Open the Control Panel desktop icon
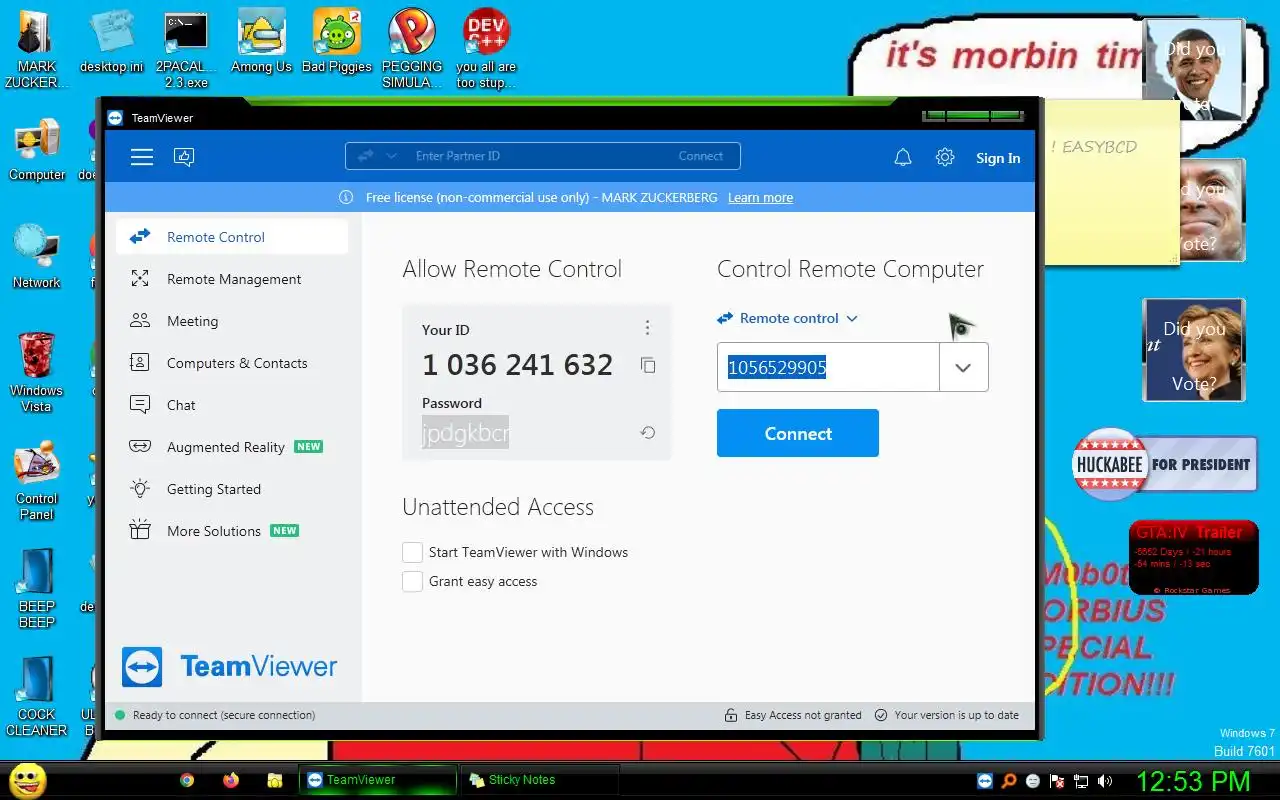 (37, 482)
